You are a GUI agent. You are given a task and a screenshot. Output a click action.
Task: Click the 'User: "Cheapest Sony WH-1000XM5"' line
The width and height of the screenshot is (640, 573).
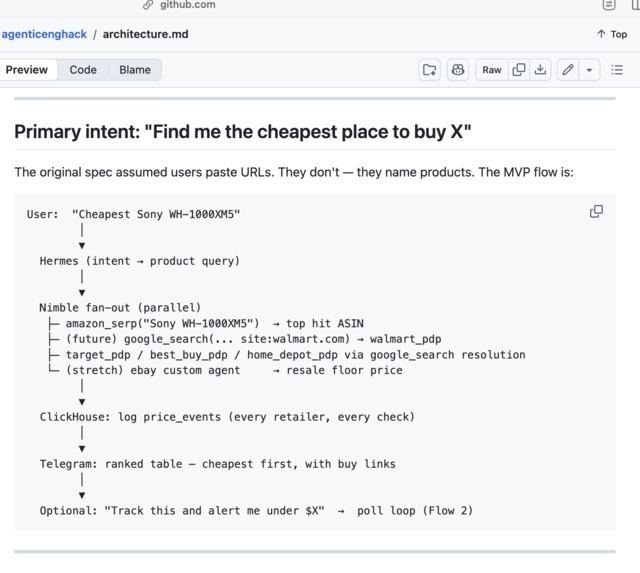133,214
